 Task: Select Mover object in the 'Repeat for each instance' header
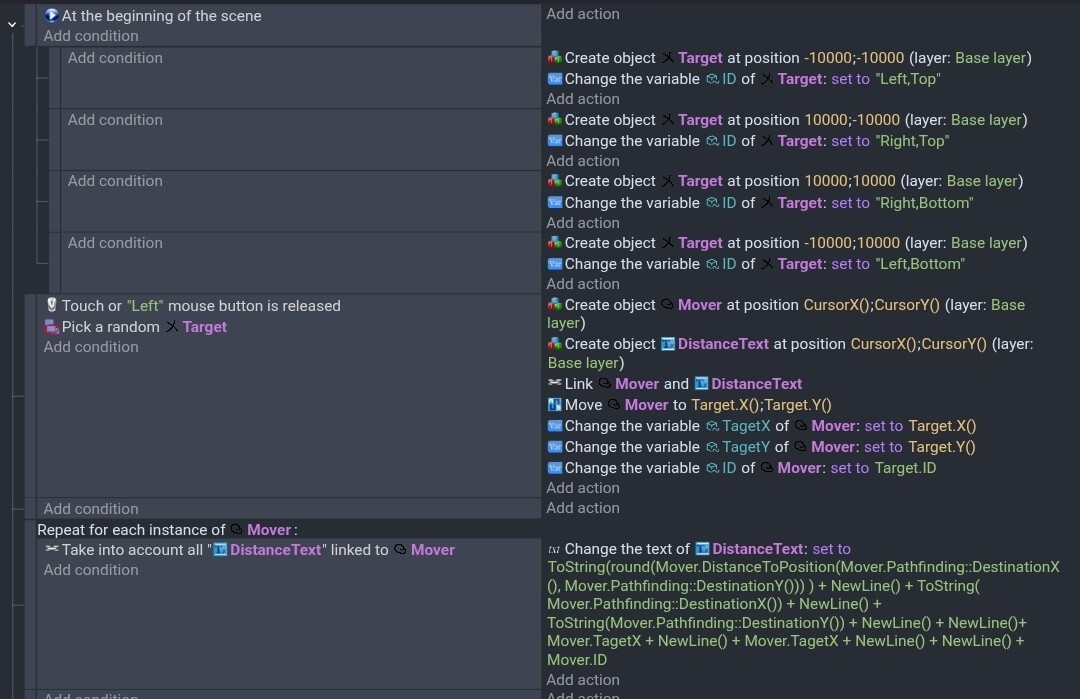[x=268, y=530]
